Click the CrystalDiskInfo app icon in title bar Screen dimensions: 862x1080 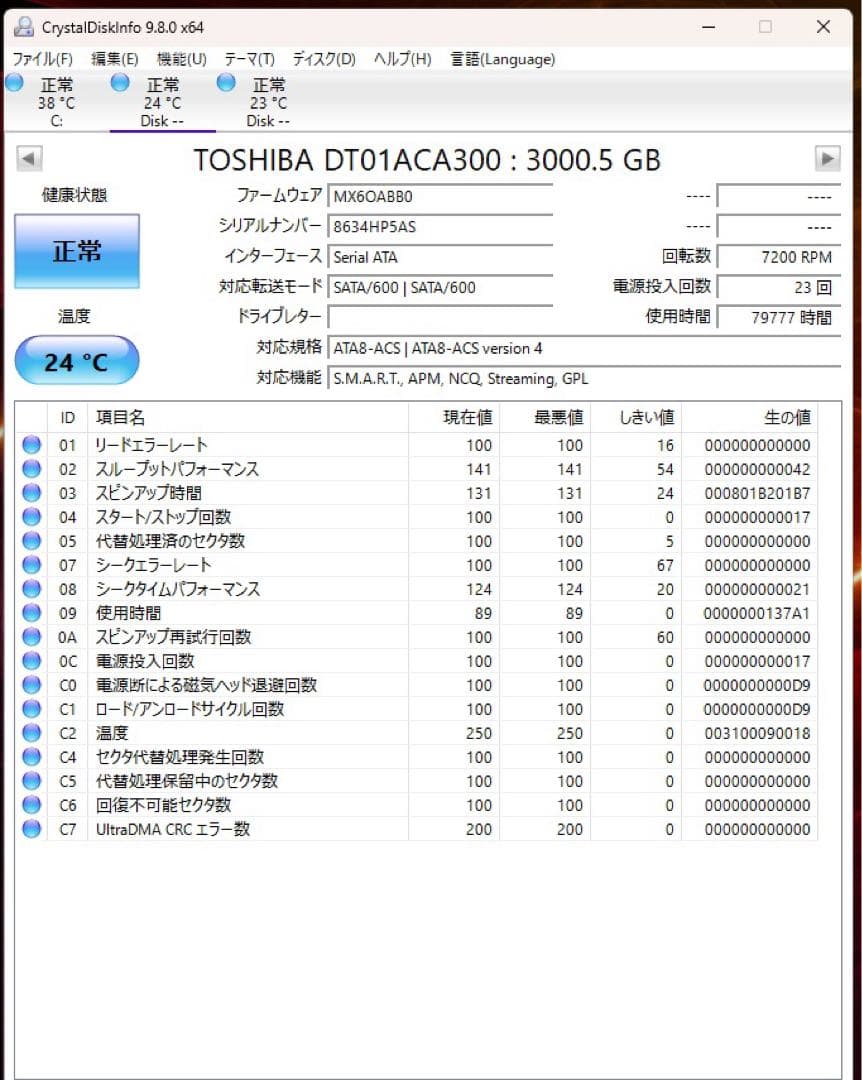click(23, 27)
